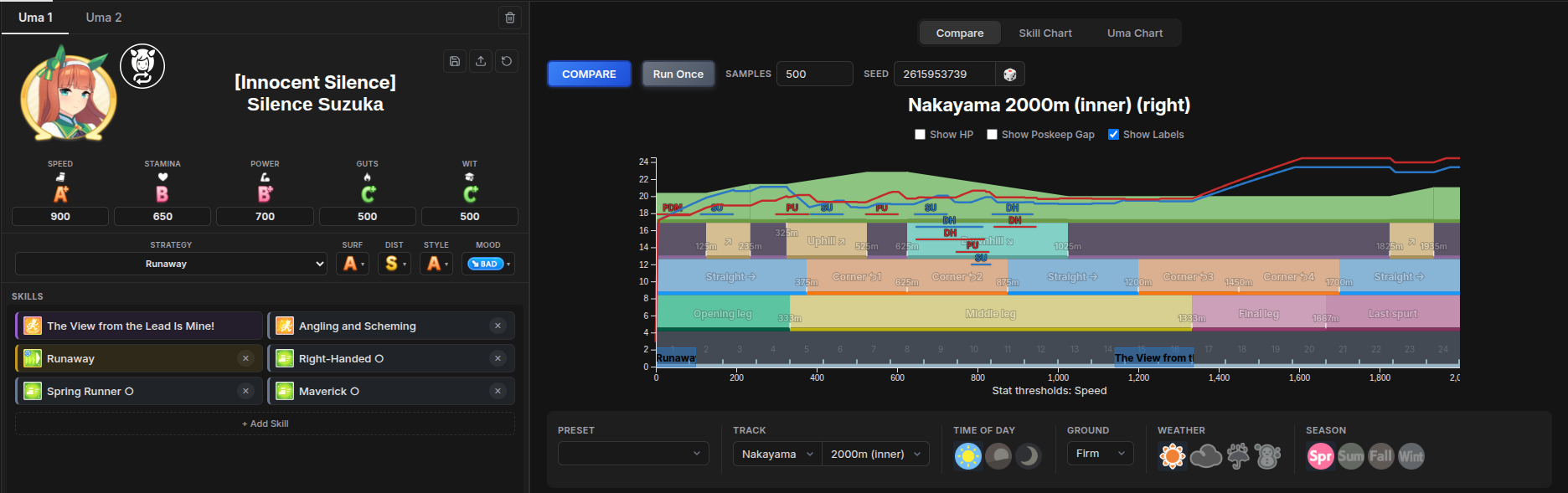Click the Maverick skill entry
This screenshot has width=1568, height=493.
click(391, 391)
